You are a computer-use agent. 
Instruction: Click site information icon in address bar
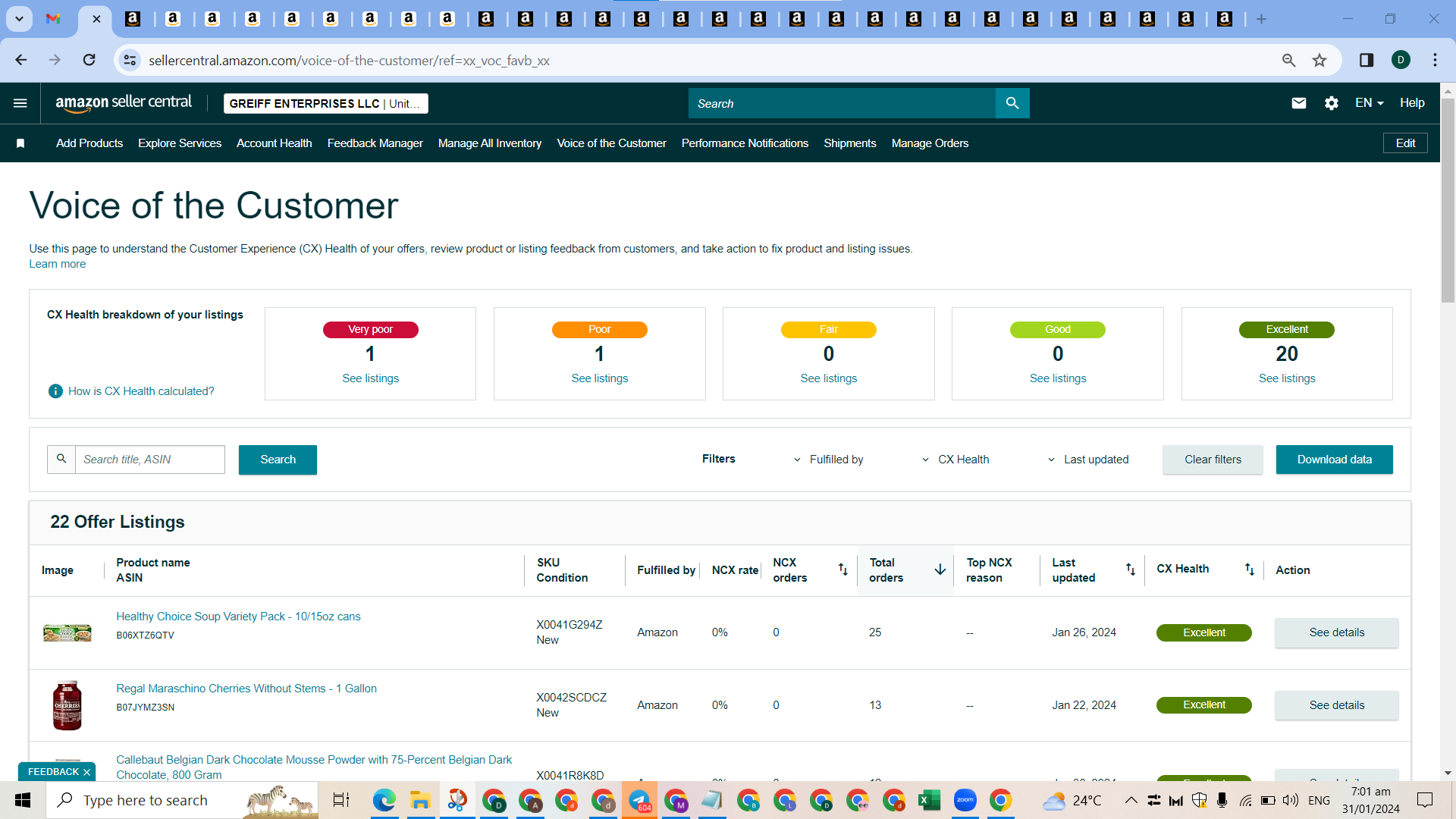point(130,60)
